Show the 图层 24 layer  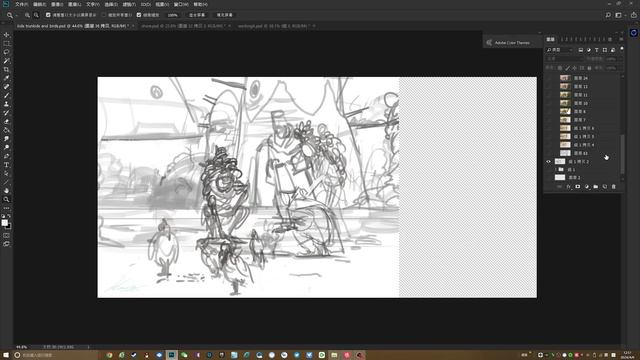click(549, 78)
